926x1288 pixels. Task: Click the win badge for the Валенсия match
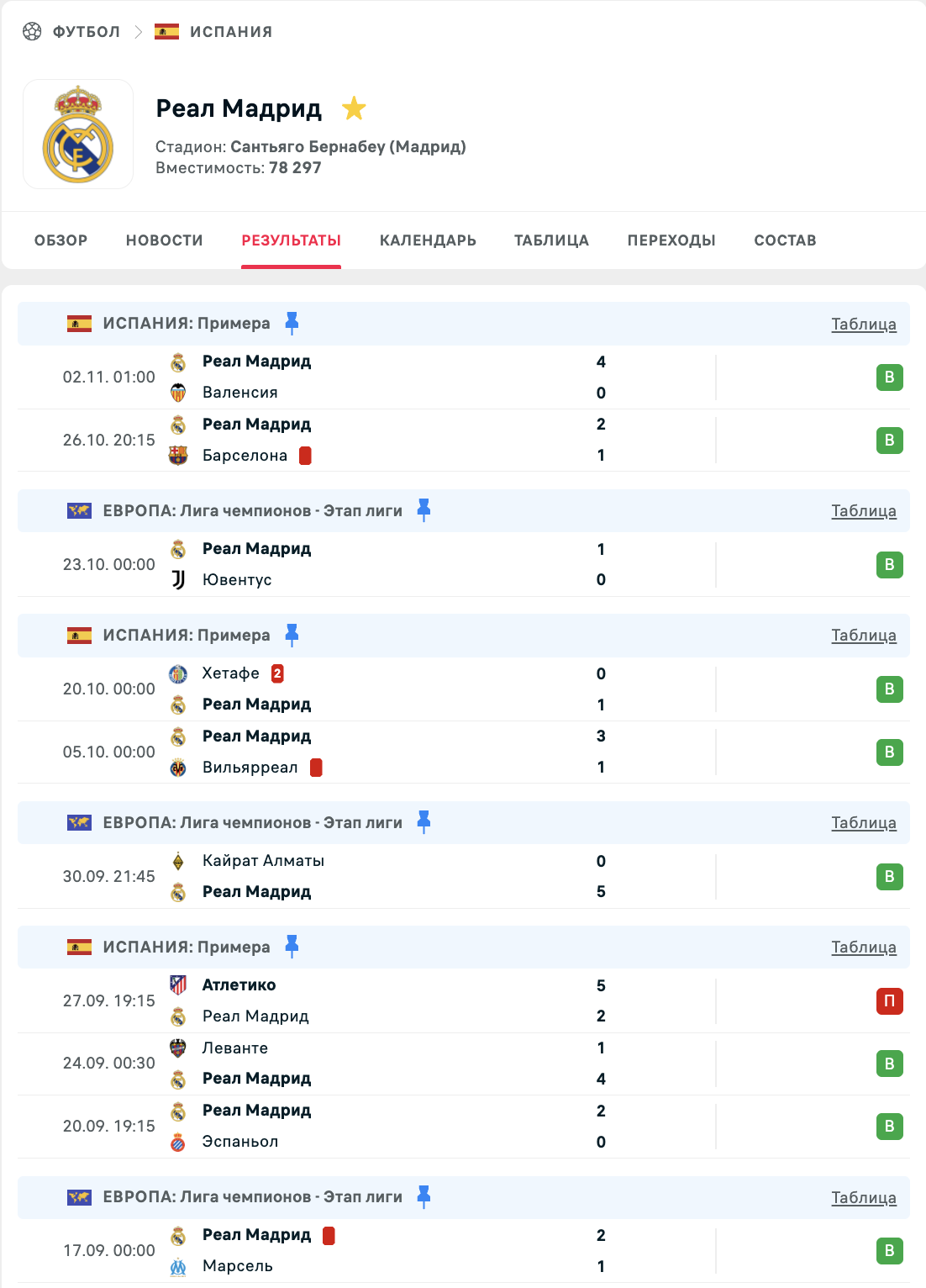point(889,377)
